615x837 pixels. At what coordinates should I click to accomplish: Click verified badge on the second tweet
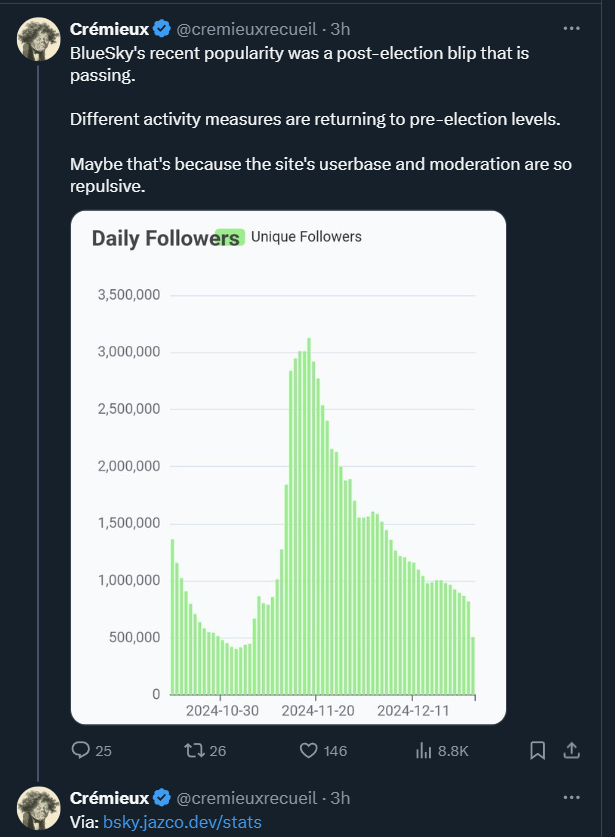coord(162,798)
